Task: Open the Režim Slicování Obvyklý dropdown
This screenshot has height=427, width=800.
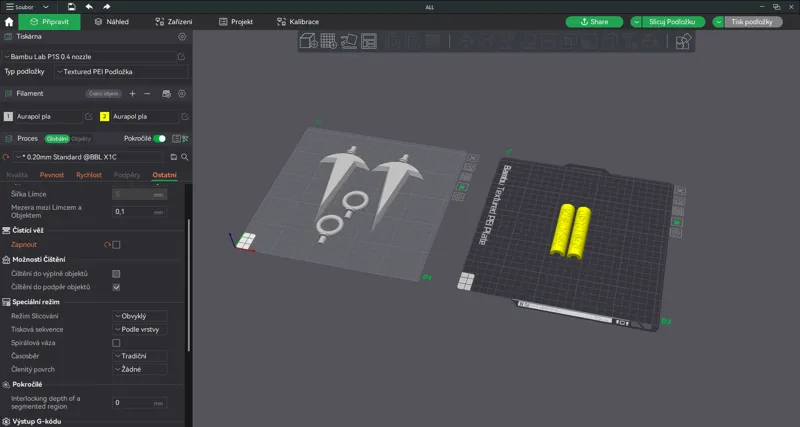Action: 139,316
